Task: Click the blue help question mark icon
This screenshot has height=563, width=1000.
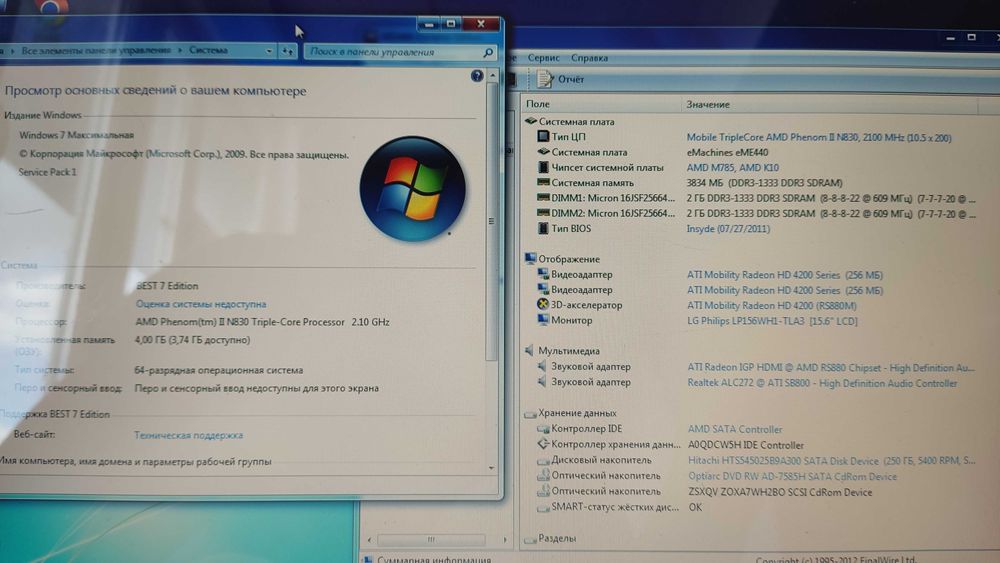Action: (x=476, y=76)
